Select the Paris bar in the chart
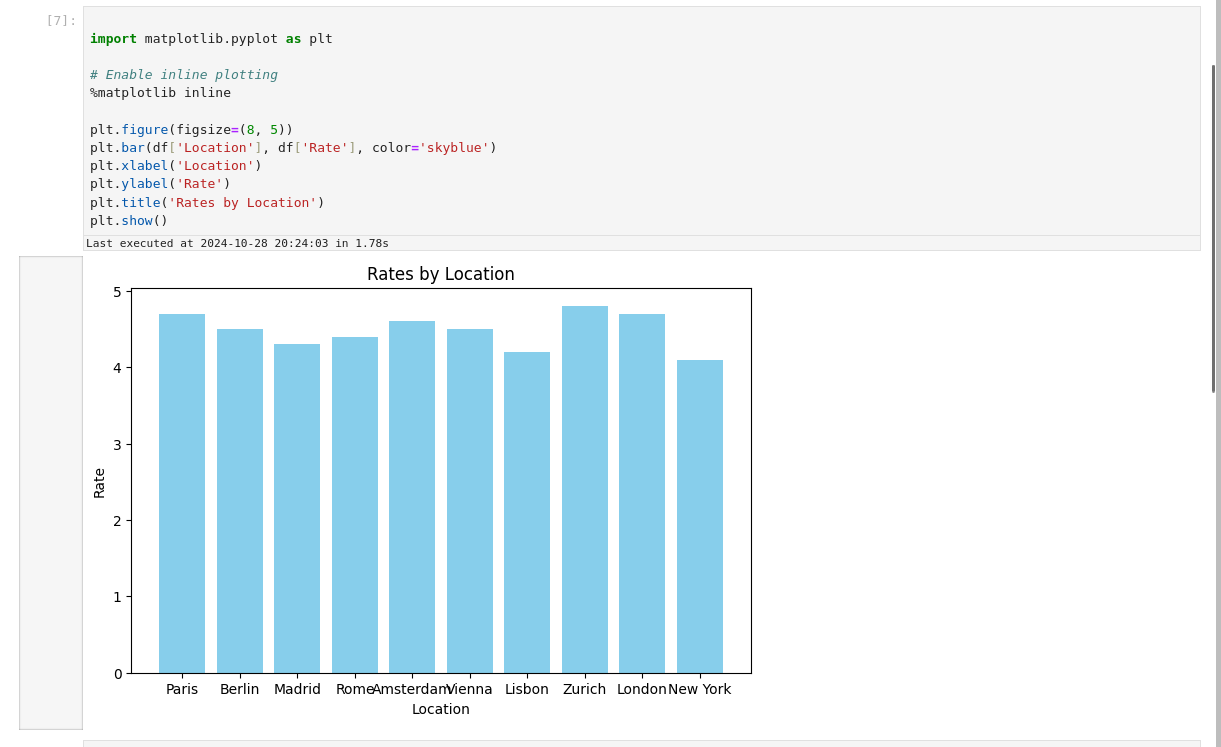This screenshot has height=747, width=1221. 182,493
